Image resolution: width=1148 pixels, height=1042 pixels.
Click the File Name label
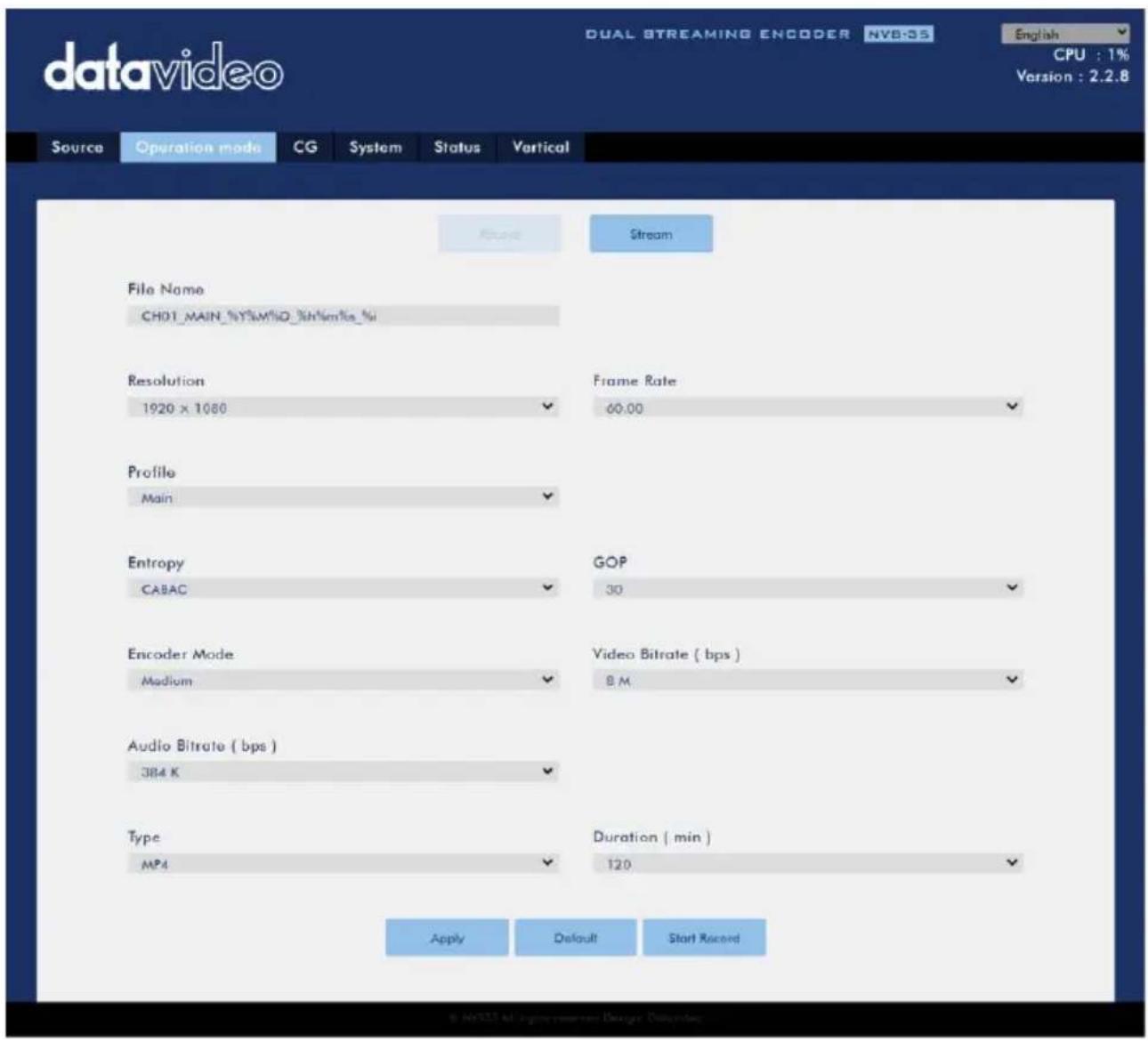(x=166, y=289)
